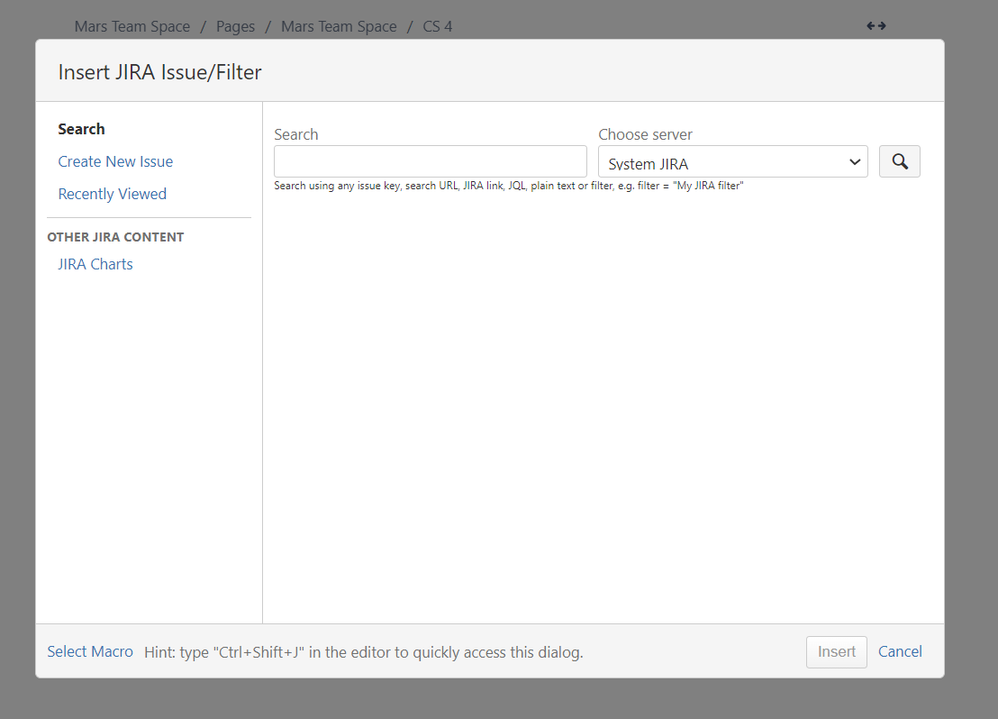Viewport: 998px width, 719px height.
Task: Open the Choose server dropdown
Action: [x=733, y=161]
